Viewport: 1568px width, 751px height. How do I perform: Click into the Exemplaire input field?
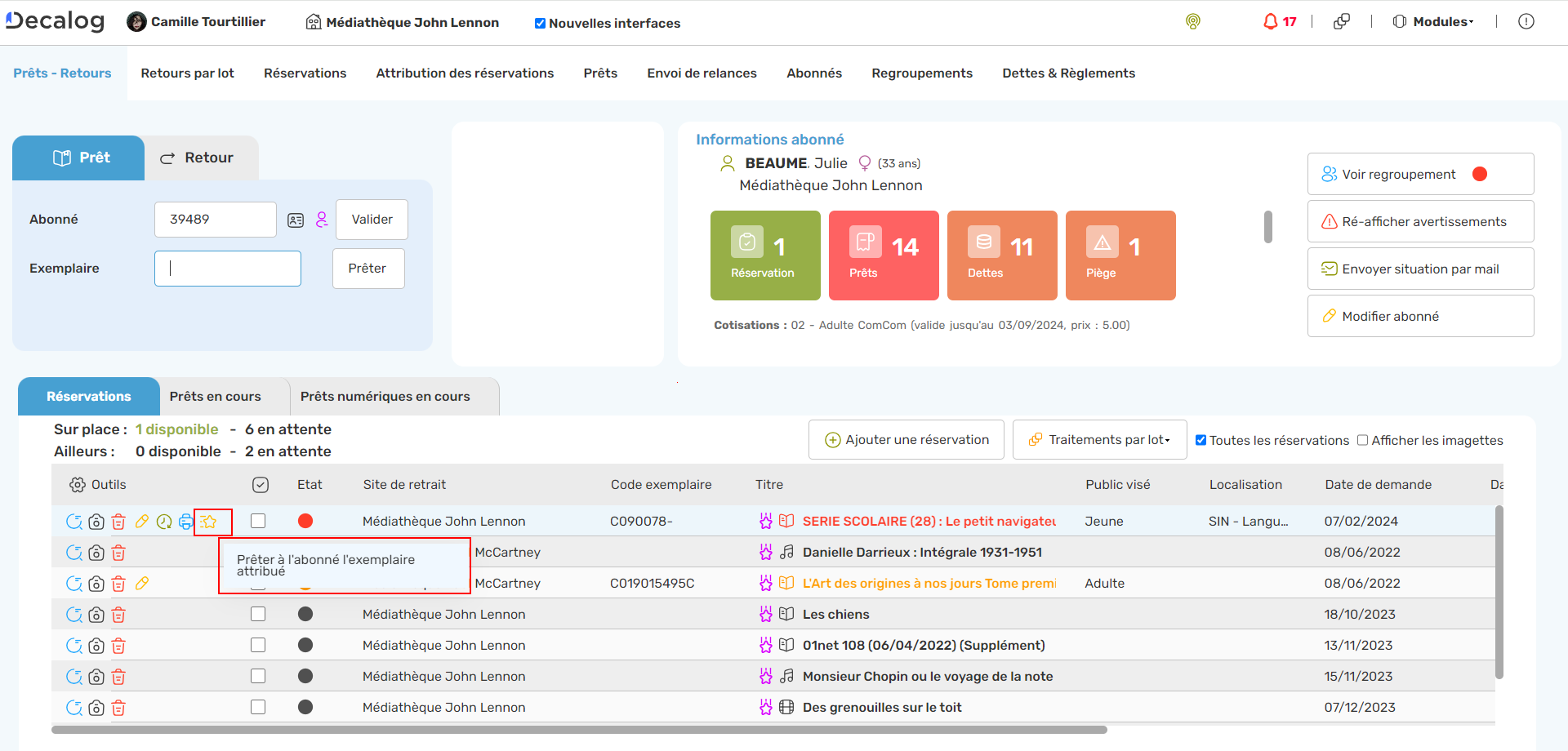(228, 269)
